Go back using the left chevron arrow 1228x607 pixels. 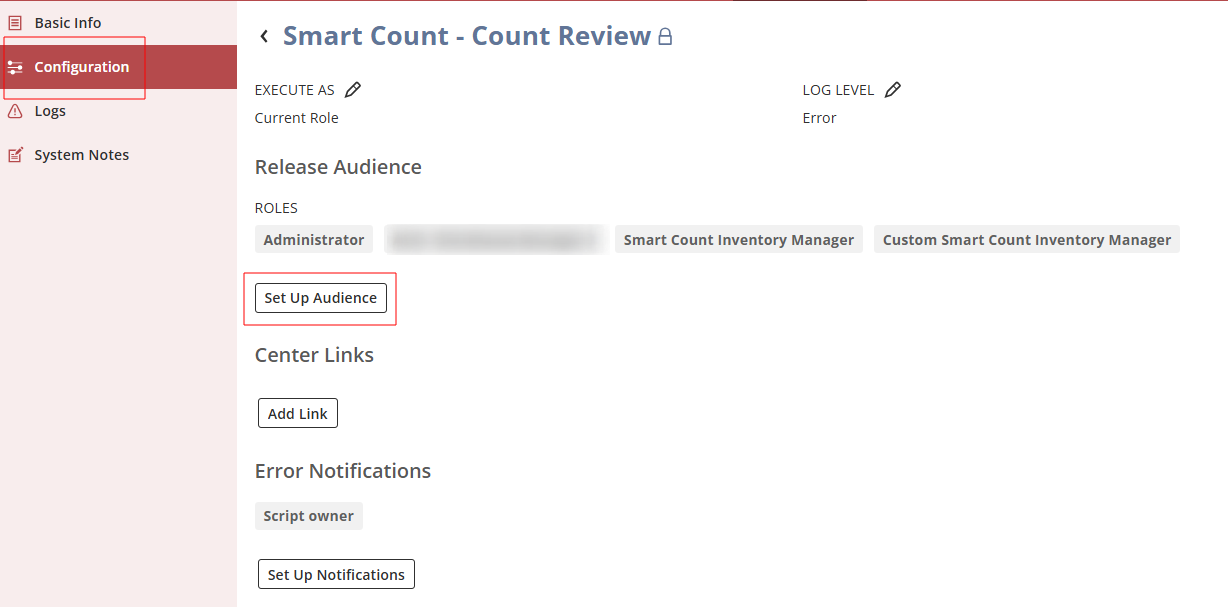[264, 37]
